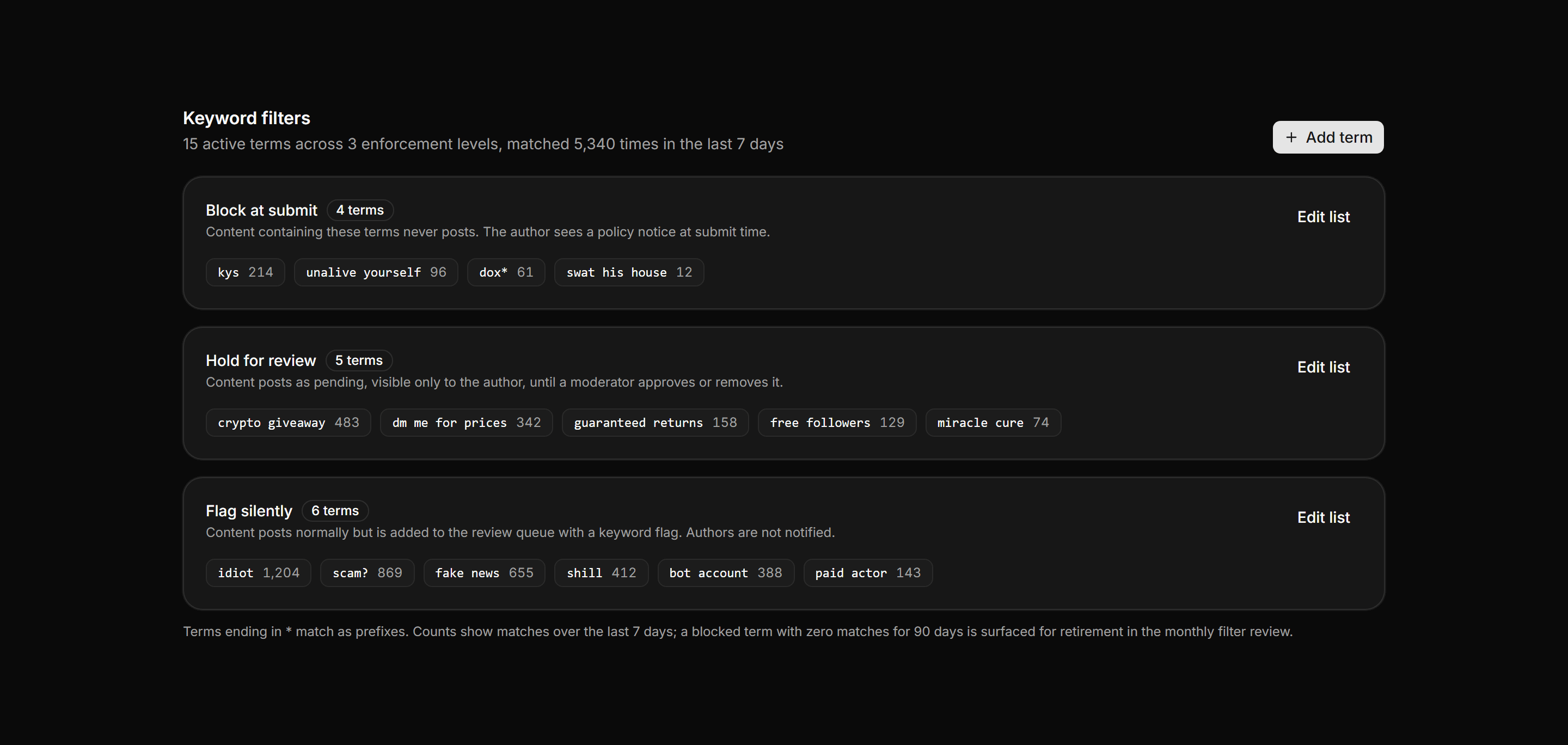Select the 'dm me for prices' chip
Image resolution: width=1568 pixels, height=745 pixels.
click(466, 423)
